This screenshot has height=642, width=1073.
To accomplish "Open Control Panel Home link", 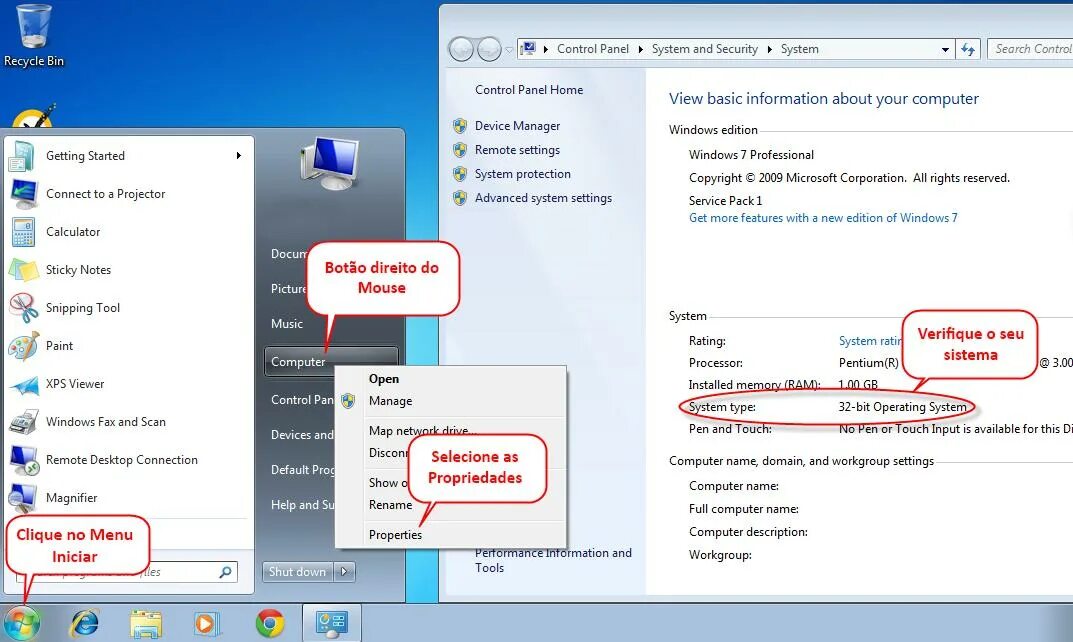I will pyautogui.click(x=529, y=90).
